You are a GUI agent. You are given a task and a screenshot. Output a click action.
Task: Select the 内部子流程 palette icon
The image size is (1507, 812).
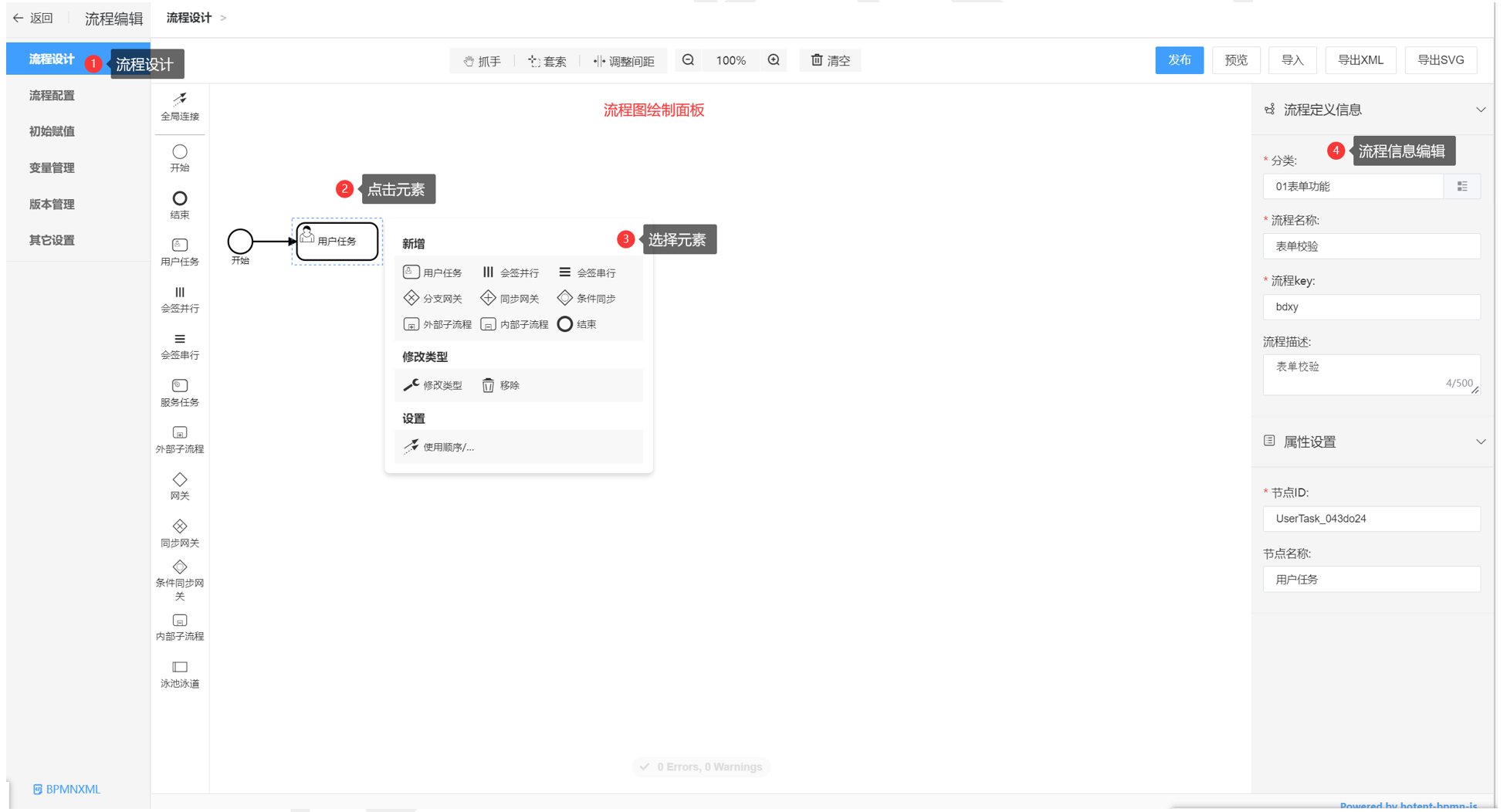pos(180,628)
